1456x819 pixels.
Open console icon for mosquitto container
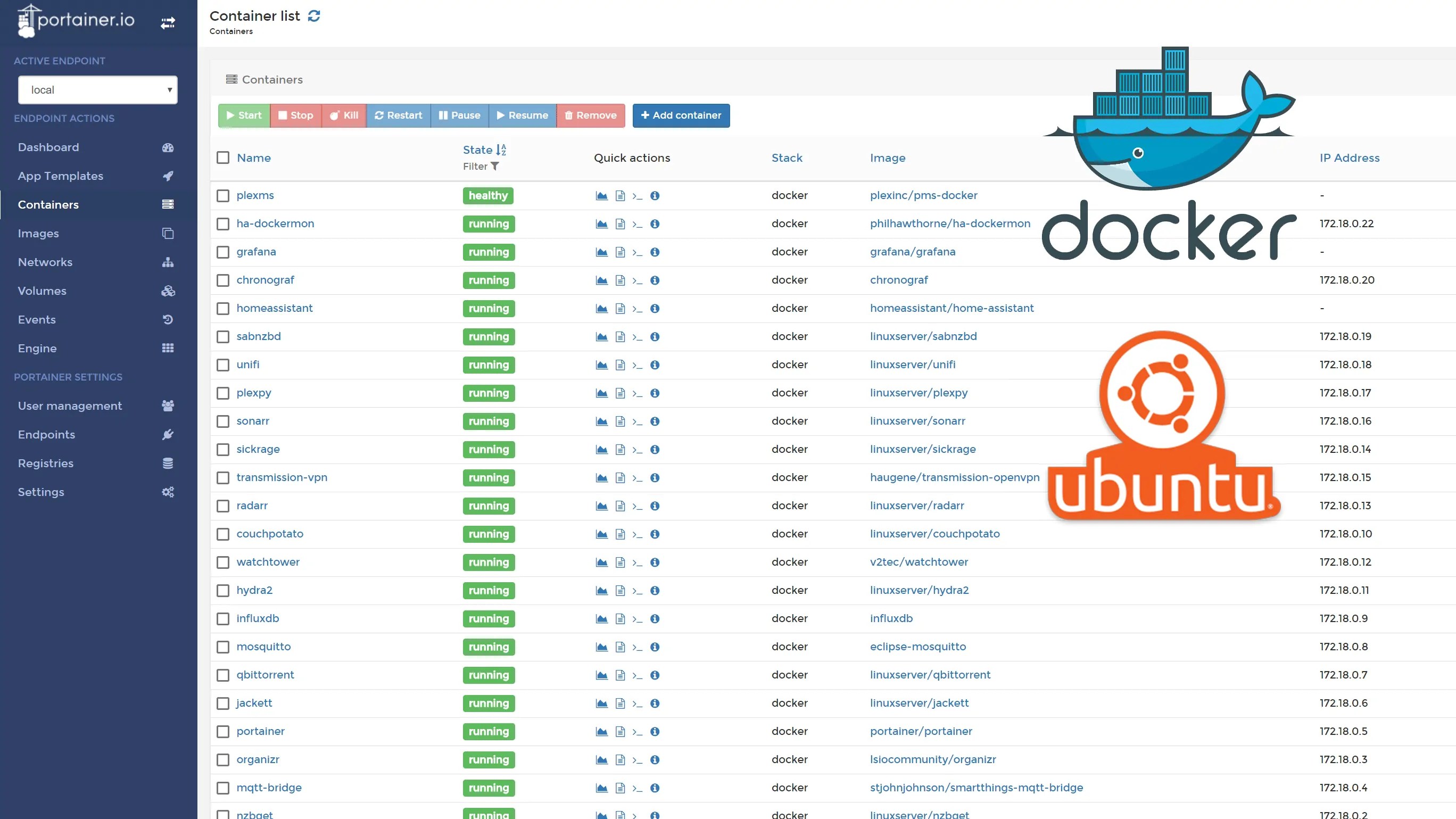pos(637,647)
